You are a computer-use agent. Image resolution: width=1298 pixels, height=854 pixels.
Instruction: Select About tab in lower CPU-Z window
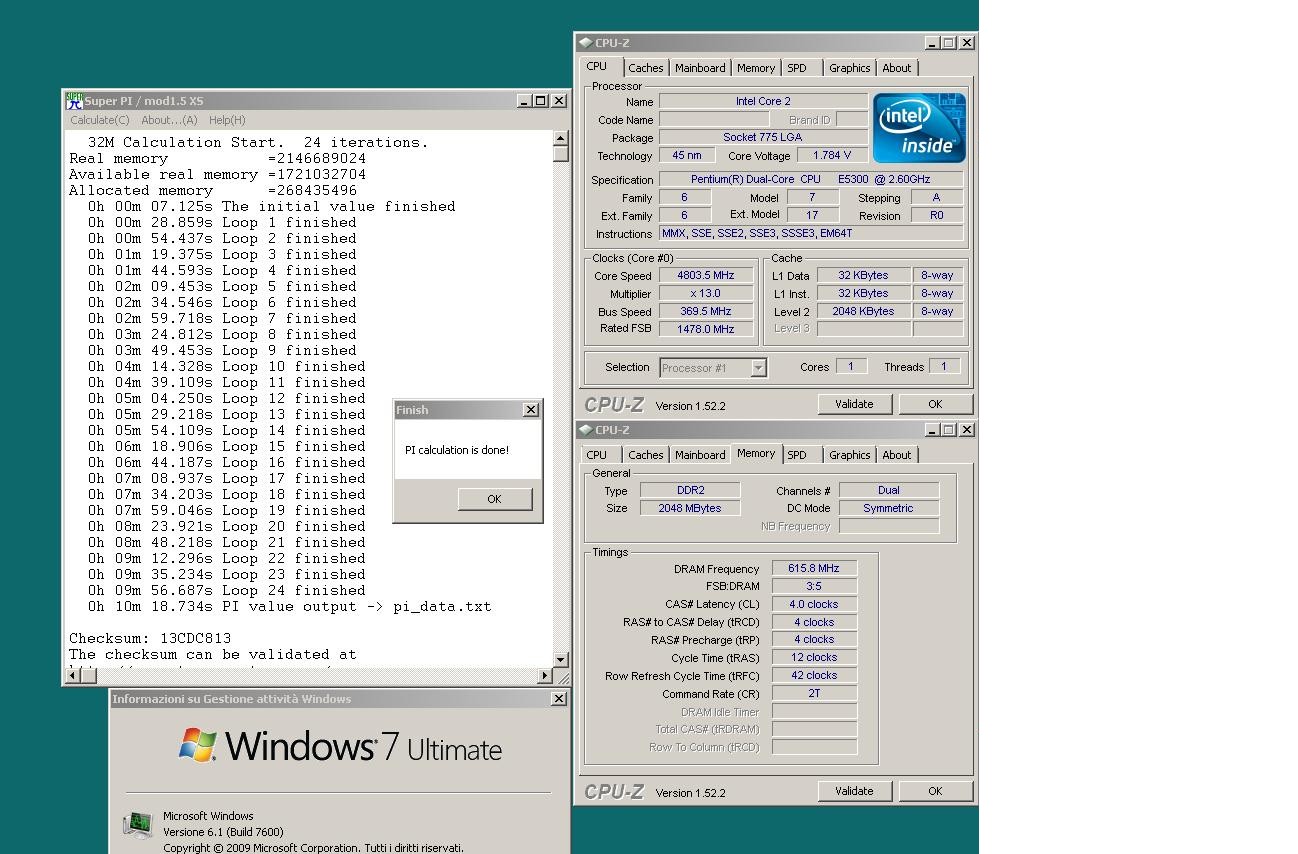[897, 455]
